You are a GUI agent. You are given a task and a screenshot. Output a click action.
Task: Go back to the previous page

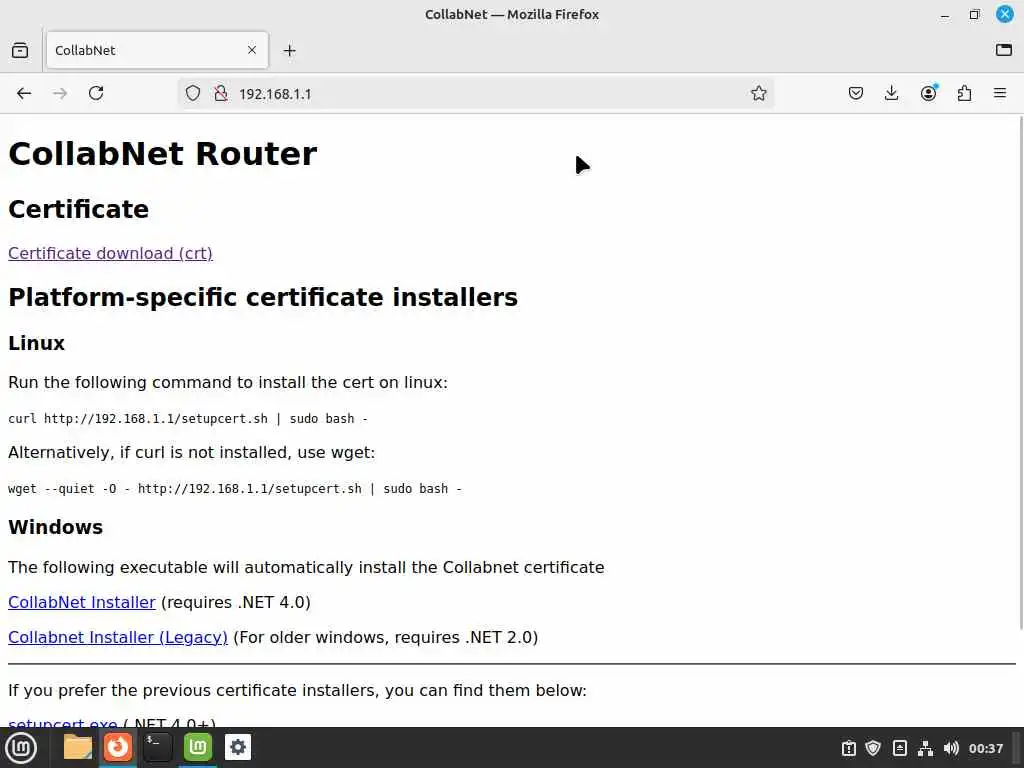24,93
